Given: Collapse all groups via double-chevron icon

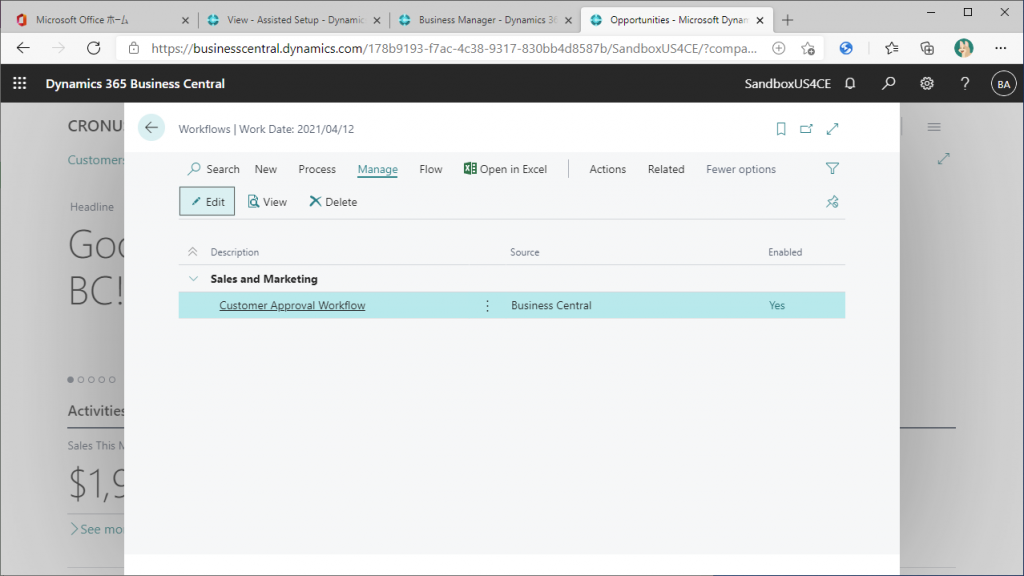Looking at the screenshot, I should (193, 252).
